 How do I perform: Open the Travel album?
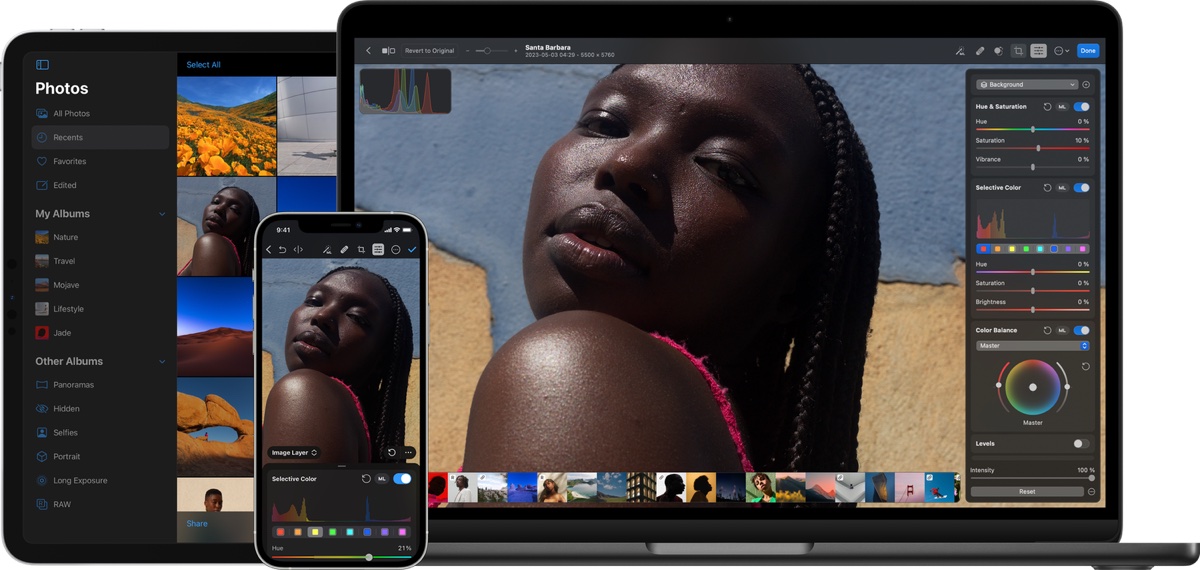coord(100,261)
